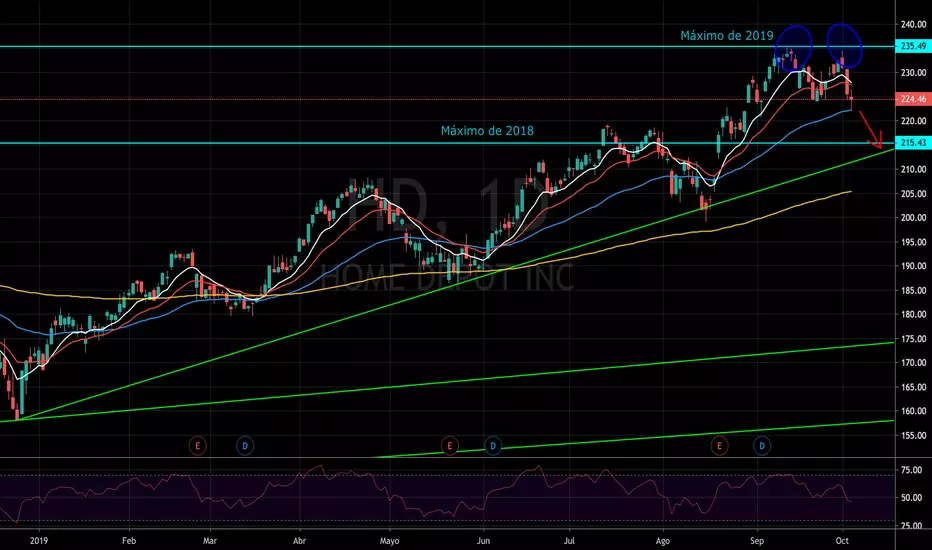Click the 2019 label on time axis
932x550 pixels.
click(39, 540)
